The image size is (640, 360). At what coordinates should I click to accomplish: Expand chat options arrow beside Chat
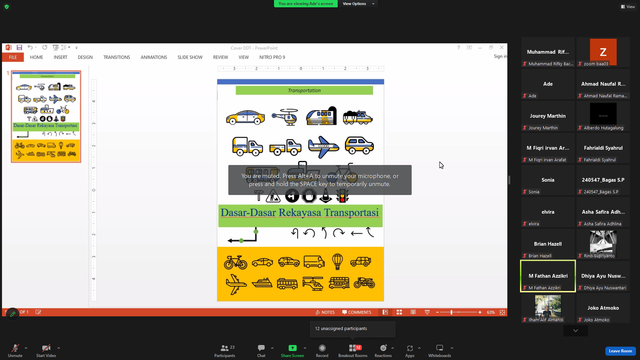pos(272,348)
